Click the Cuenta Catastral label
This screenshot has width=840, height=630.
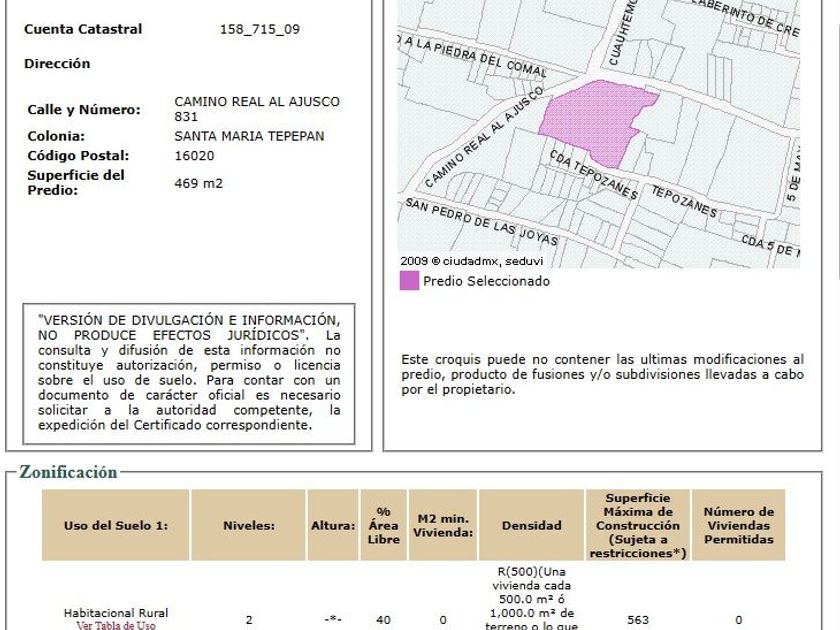(x=83, y=29)
